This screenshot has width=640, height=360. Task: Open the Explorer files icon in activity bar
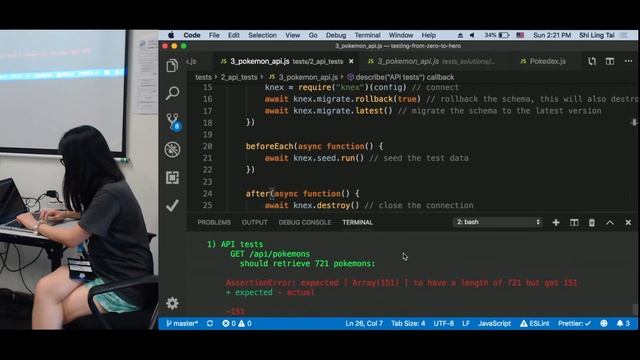(172, 65)
